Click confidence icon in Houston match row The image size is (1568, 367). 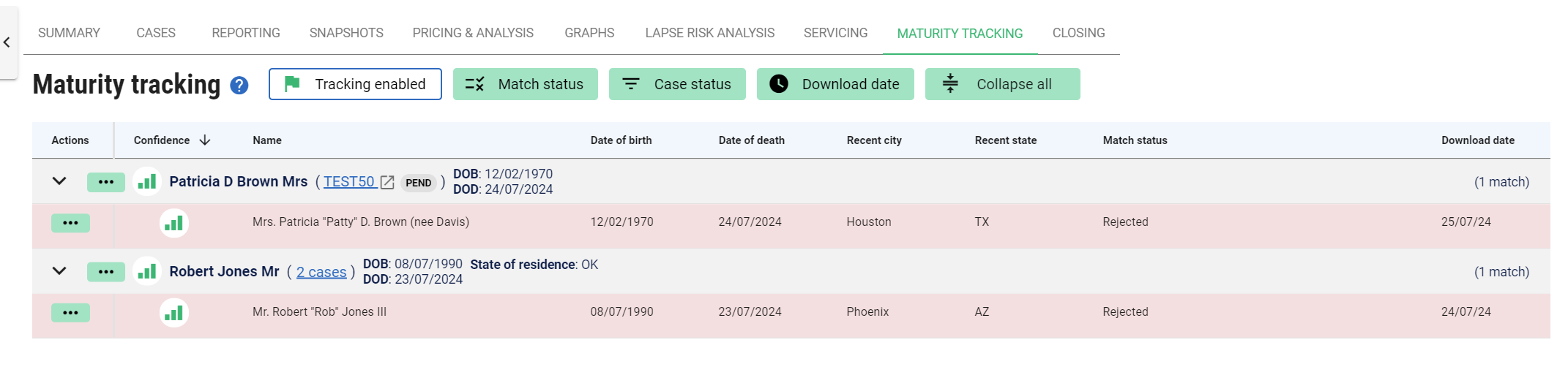tap(173, 223)
